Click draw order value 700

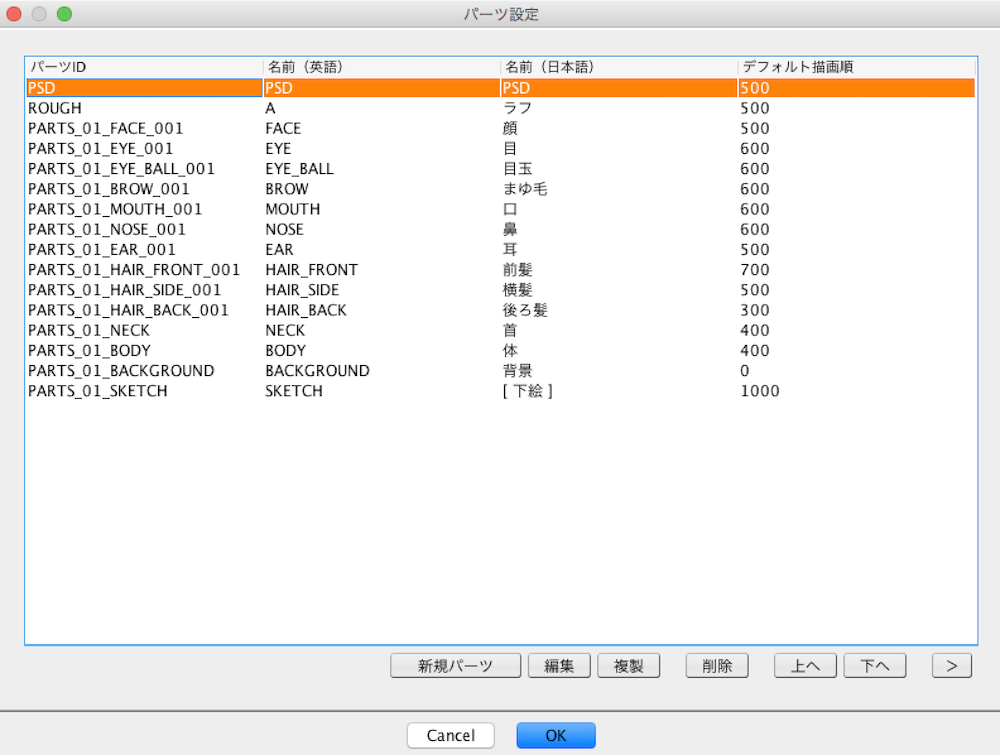pyautogui.click(x=857, y=270)
